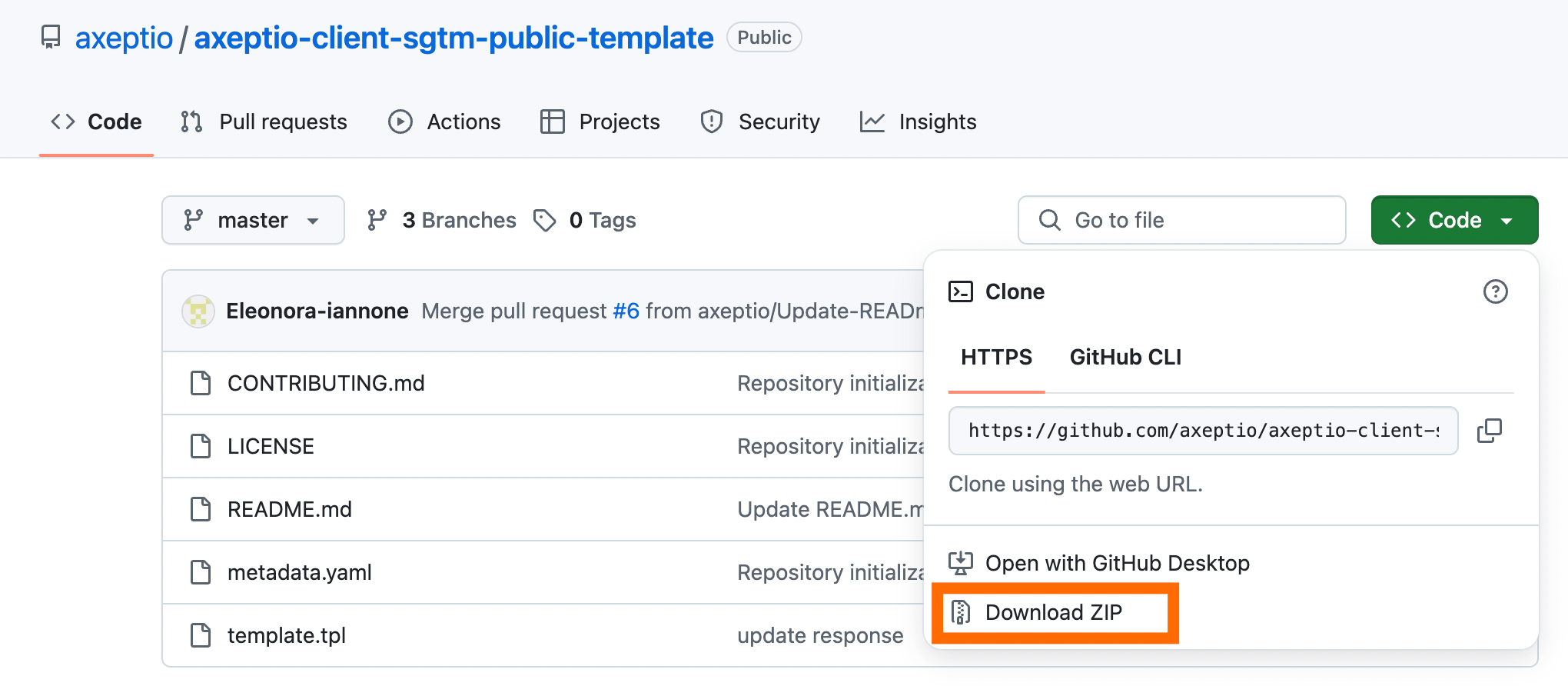The height and width of the screenshot is (686, 1568).
Task: Click the Clone help question-mark icon
Action: [1495, 291]
